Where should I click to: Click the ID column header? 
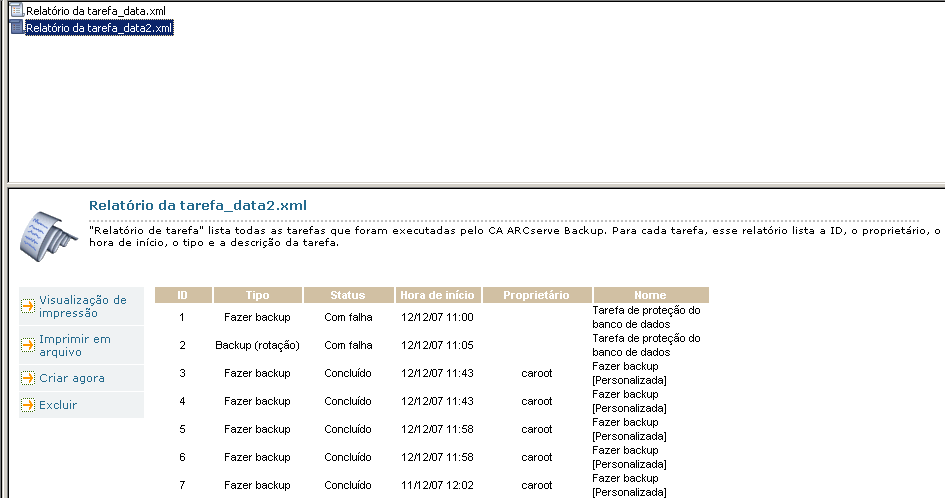click(x=183, y=295)
